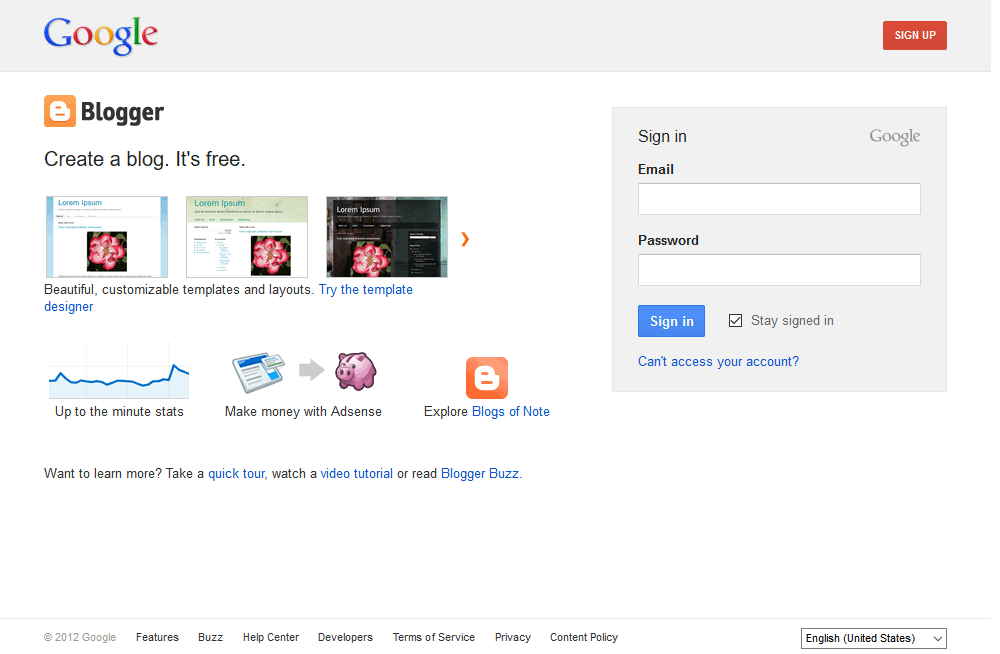Click the gray arrow between ad and piggy bank
Viewport: 1000px width, 654px height.
[312, 370]
